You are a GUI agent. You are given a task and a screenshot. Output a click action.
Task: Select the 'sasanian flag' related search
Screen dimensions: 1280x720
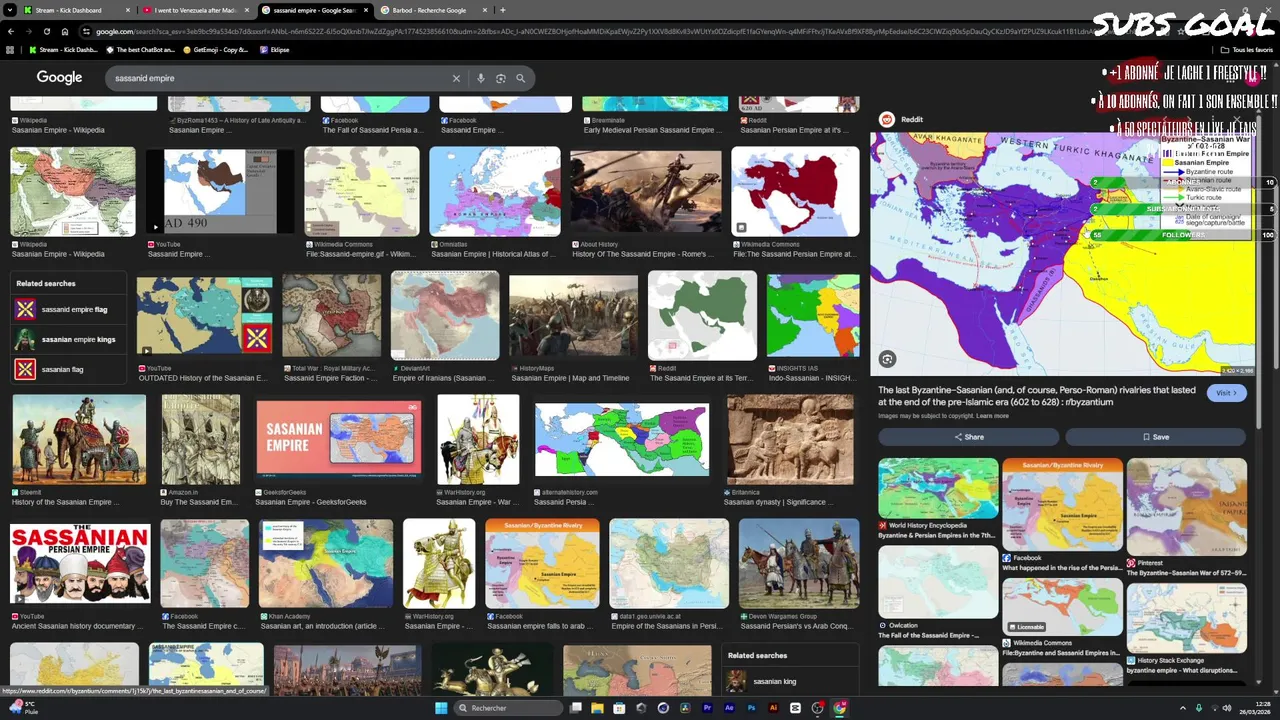tap(68, 370)
